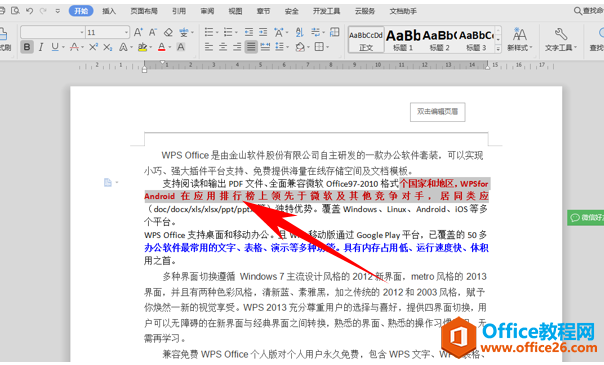Open the 文字工具 dropdown button
The height and width of the screenshot is (365, 604).
pyautogui.click(x=561, y=40)
